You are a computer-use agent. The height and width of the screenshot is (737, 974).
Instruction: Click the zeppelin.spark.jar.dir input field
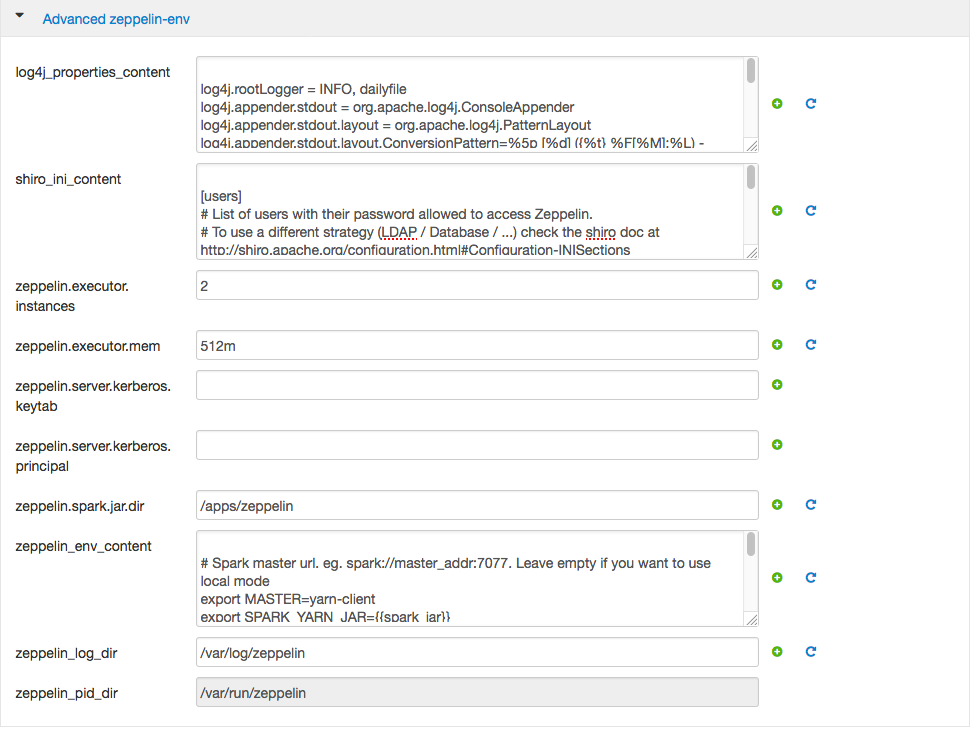click(477, 506)
